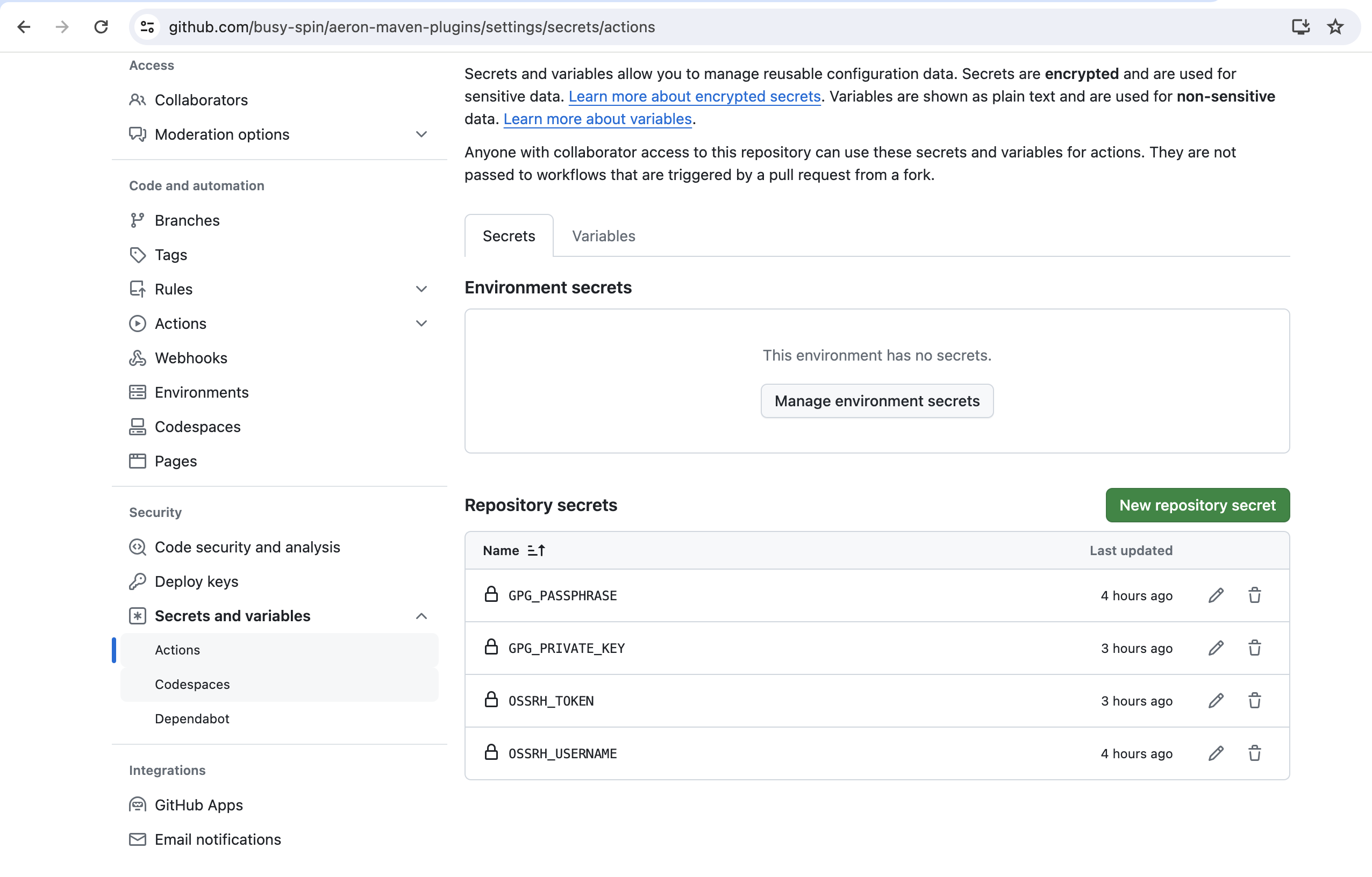
Task: Click the OSSRH_USERNAME secret name
Action: [x=562, y=753]
